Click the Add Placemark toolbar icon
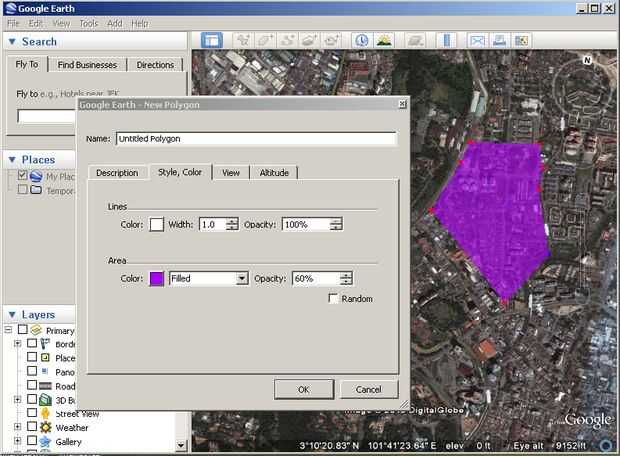Image resolution: width=620 pixels, height=456 pixels. coord(243,40)
